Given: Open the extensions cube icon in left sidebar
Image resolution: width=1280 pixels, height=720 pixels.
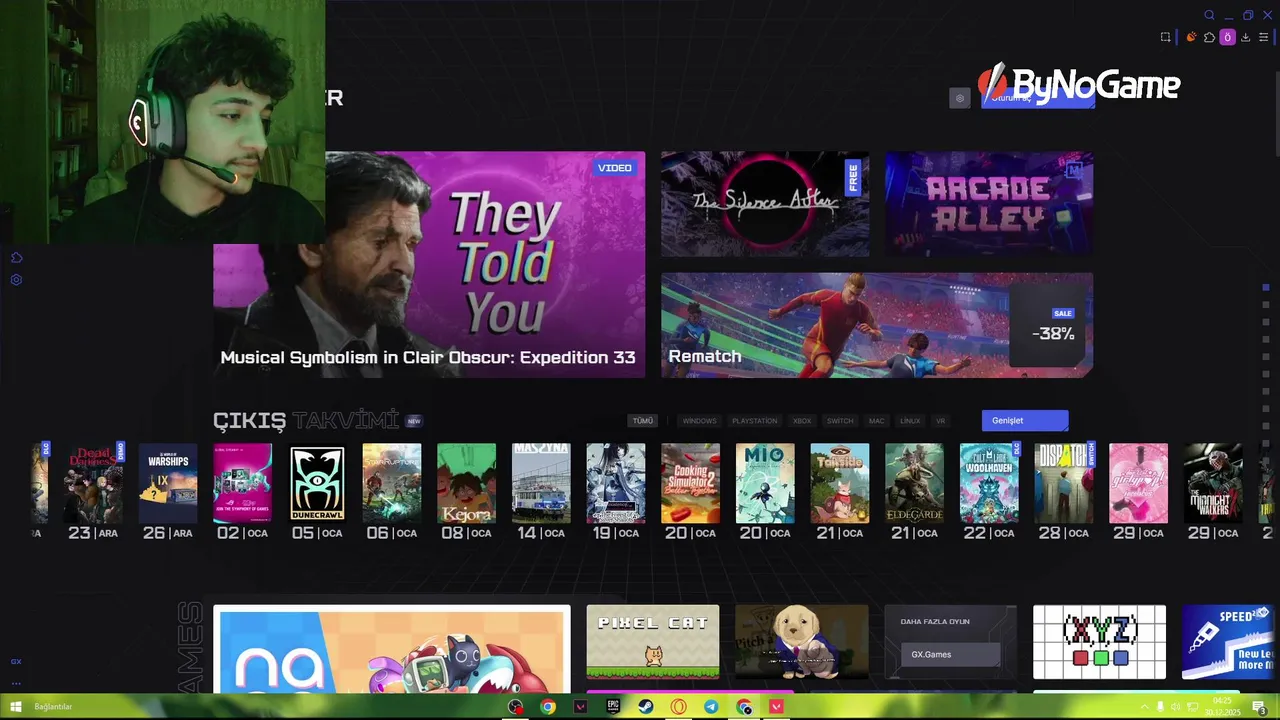Looking at the screenshot, I should [x=16, y=258].
